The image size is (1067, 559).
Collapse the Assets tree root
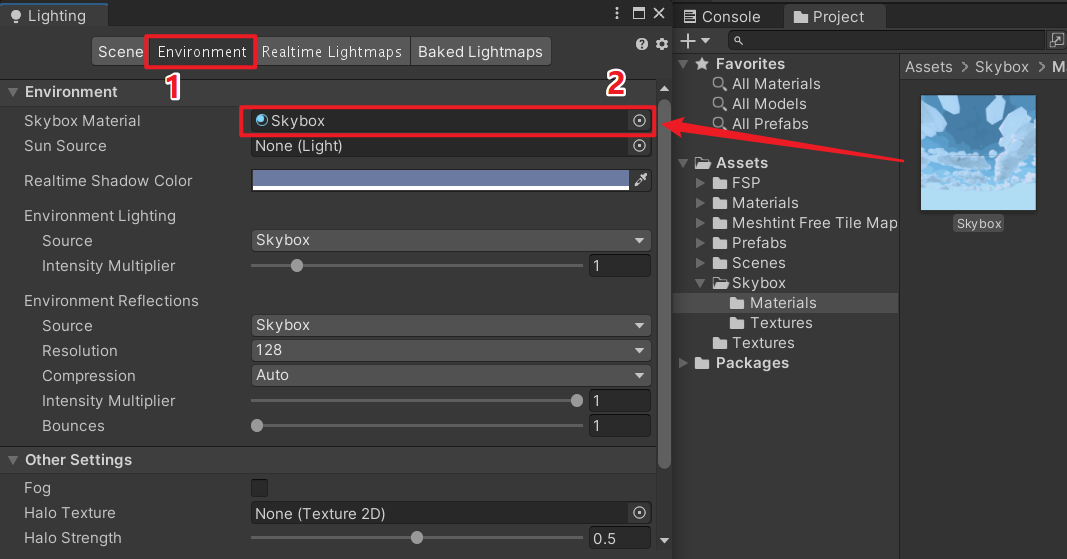pyautogui.click(x=683, y=163)
